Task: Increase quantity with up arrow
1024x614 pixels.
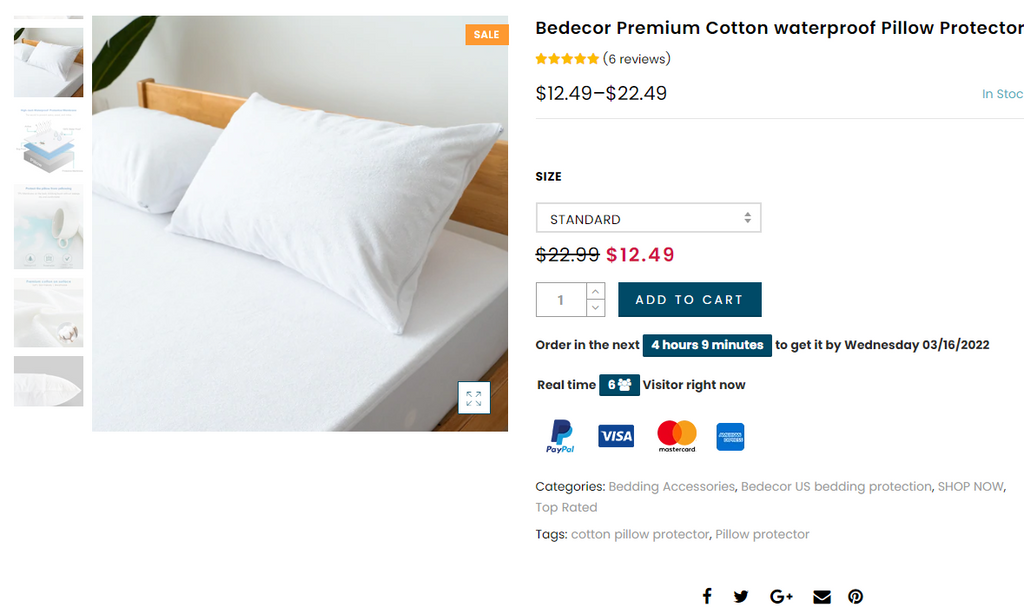Action: (x=596, y=291)
